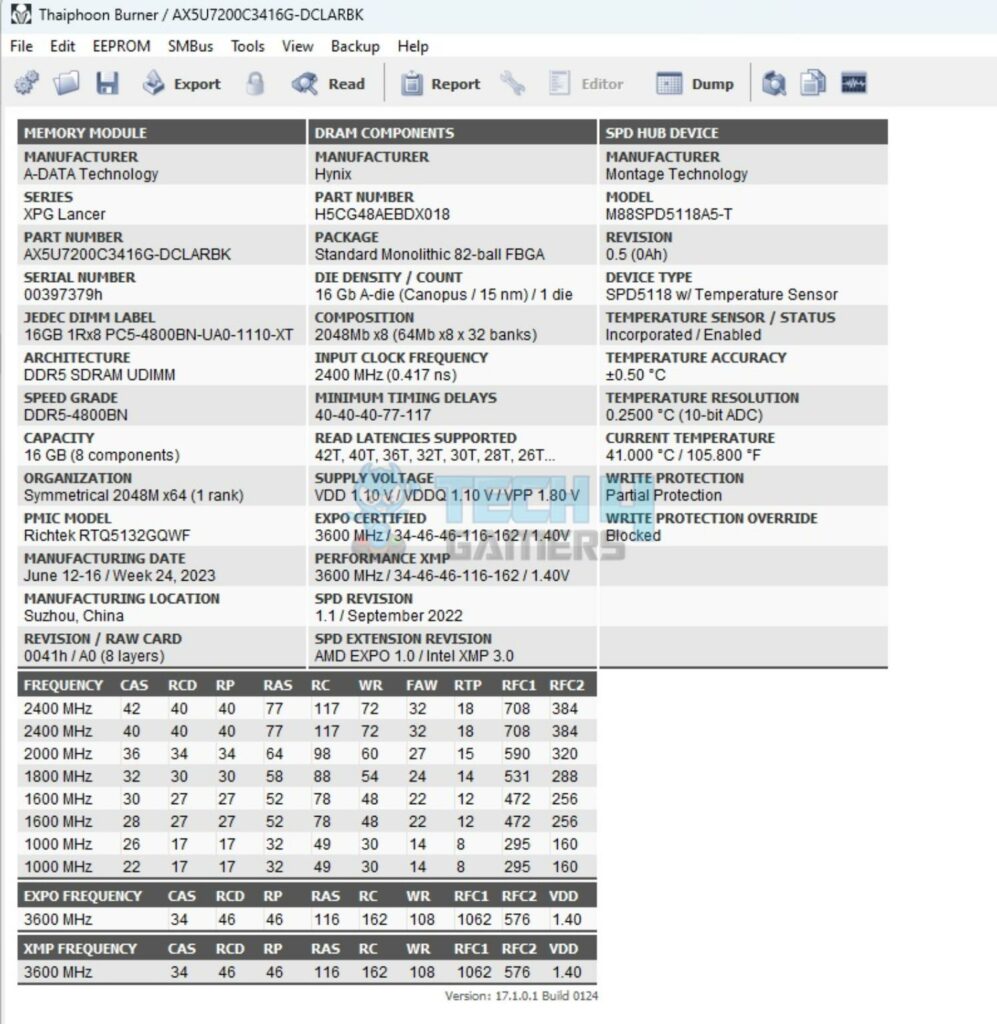
Task: Click the MEMORY MODULE section header
Action: point(161,133)
